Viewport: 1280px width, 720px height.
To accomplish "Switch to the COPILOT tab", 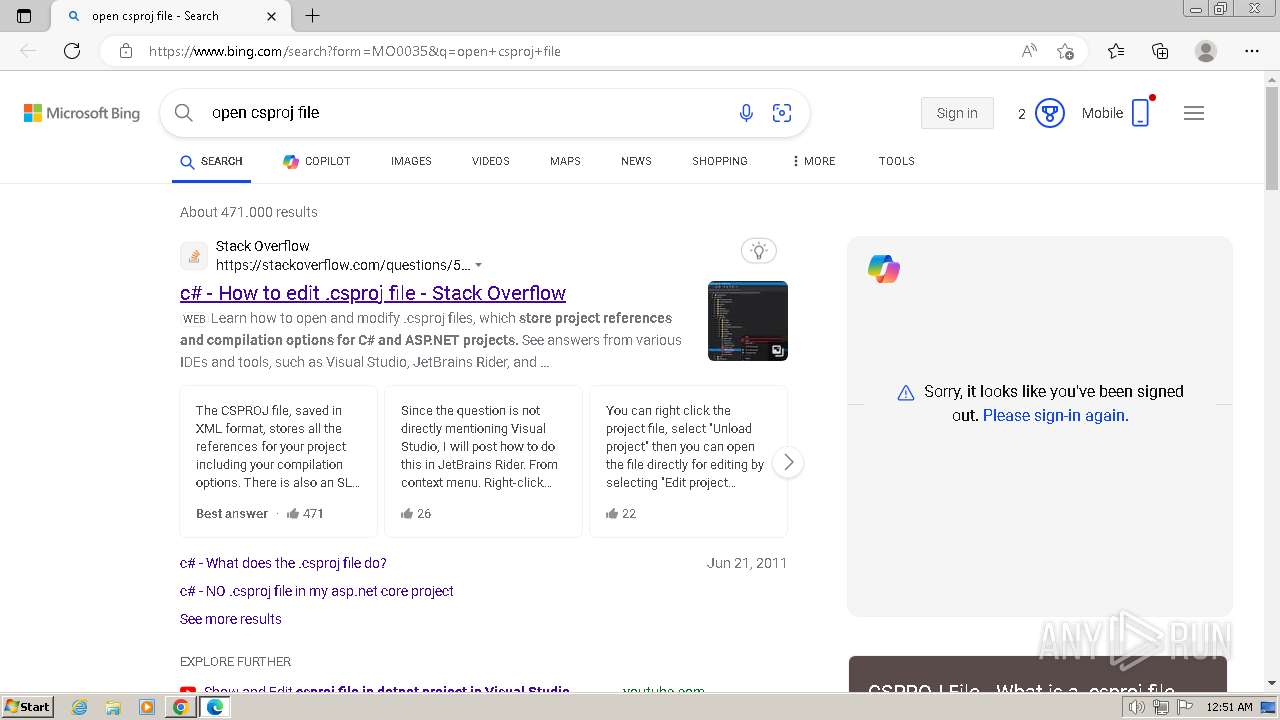I will (317, 161).
